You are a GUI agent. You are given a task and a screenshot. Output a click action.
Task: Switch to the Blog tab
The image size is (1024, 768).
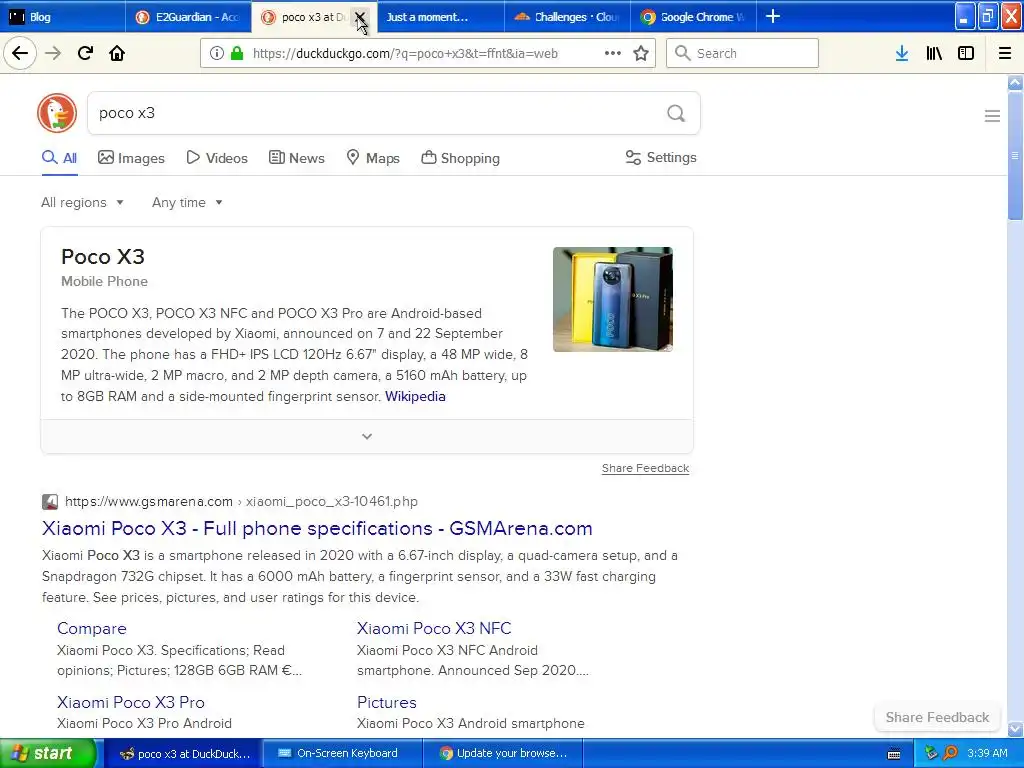pos(63,16)
